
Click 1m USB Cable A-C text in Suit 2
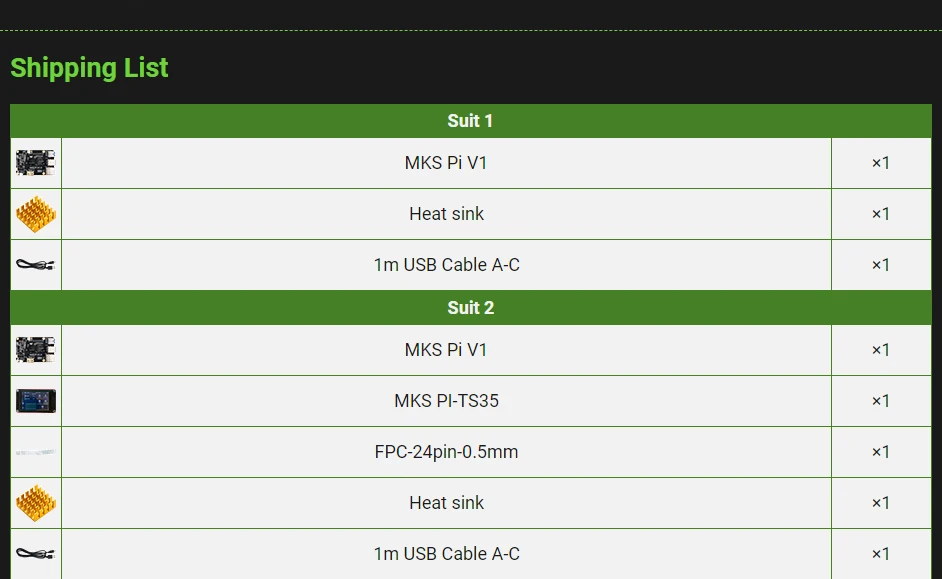pos(446,554)
